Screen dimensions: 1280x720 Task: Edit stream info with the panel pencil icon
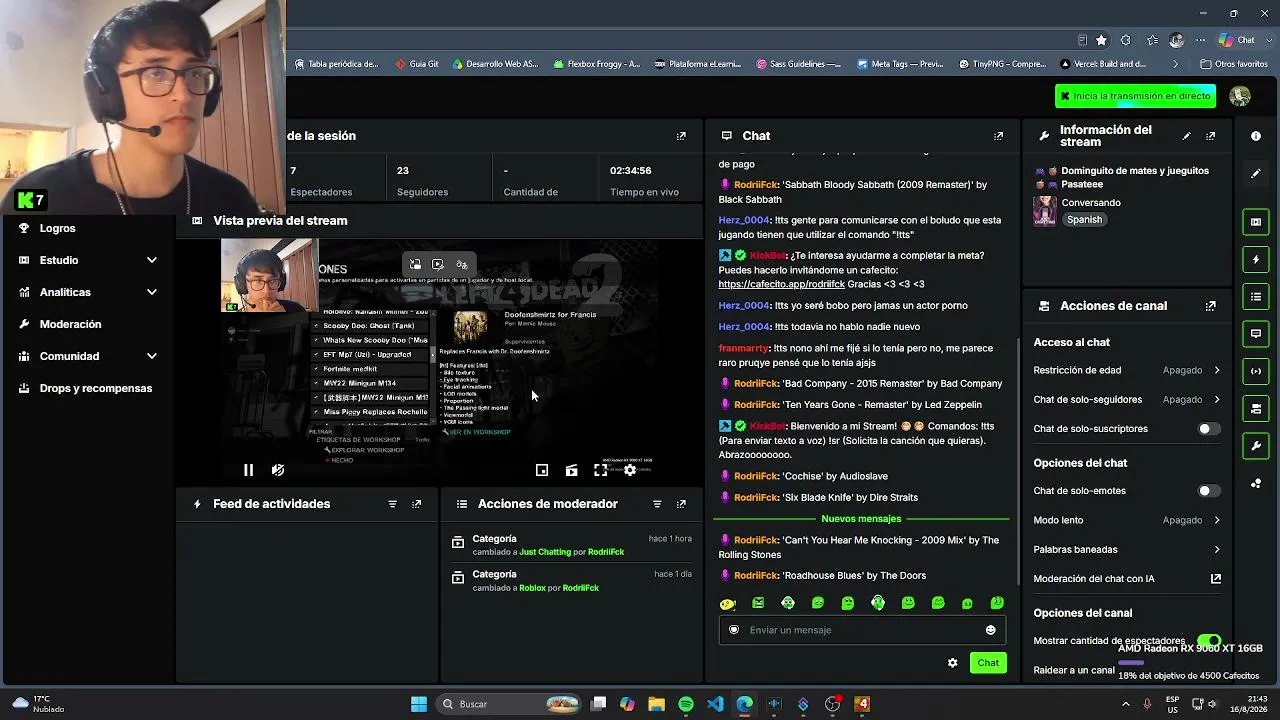click(x=1186, y=136)
